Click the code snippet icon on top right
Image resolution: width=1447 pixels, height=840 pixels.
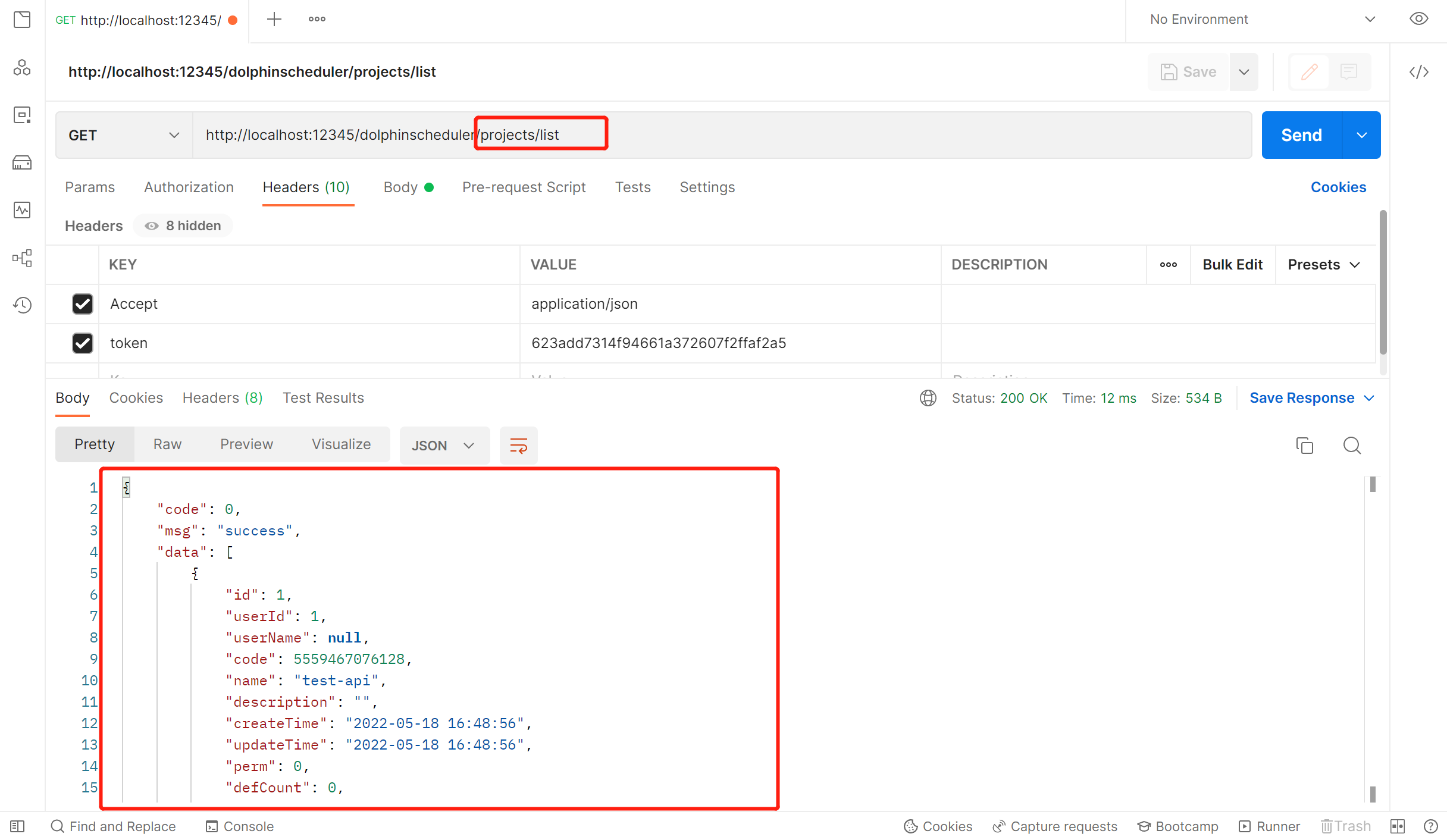click(x=1420, y=71)
